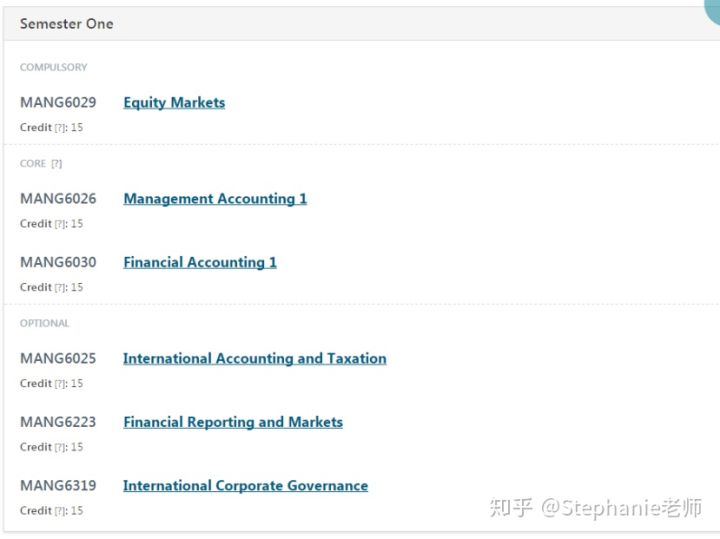Click the COMPULSORY section label
720x539 pixels.
pos(53,67)
